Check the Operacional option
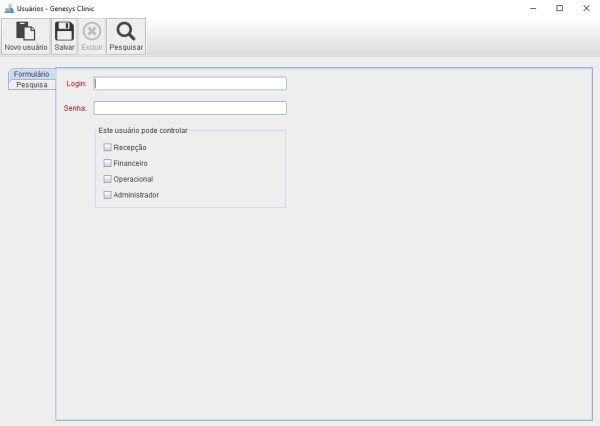 108,179
